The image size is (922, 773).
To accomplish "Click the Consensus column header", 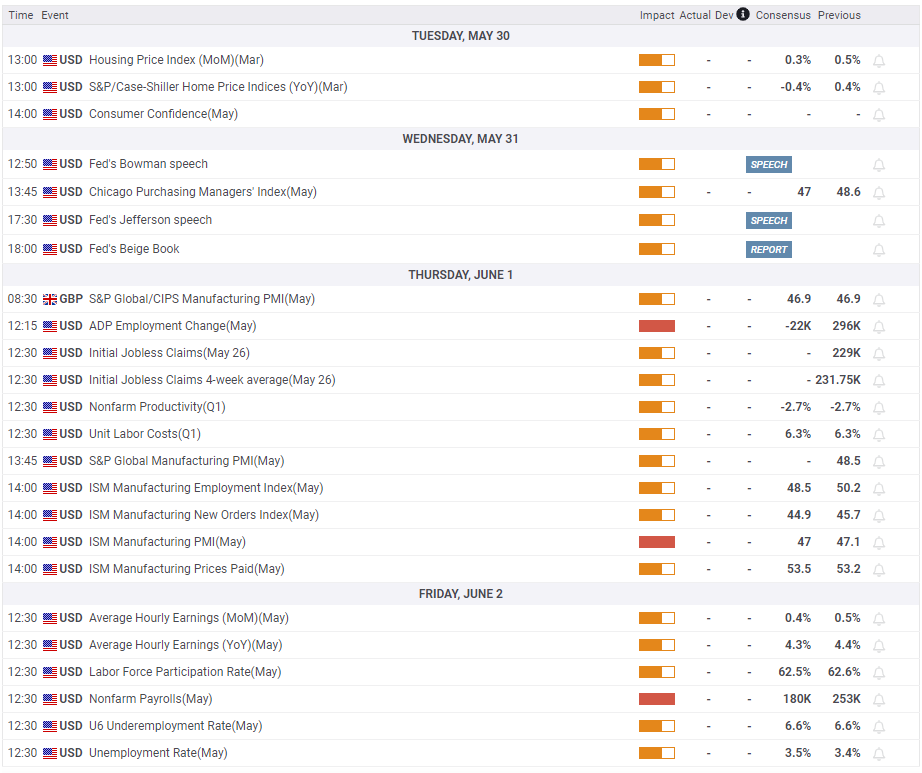I will click(x=783, y=15).
